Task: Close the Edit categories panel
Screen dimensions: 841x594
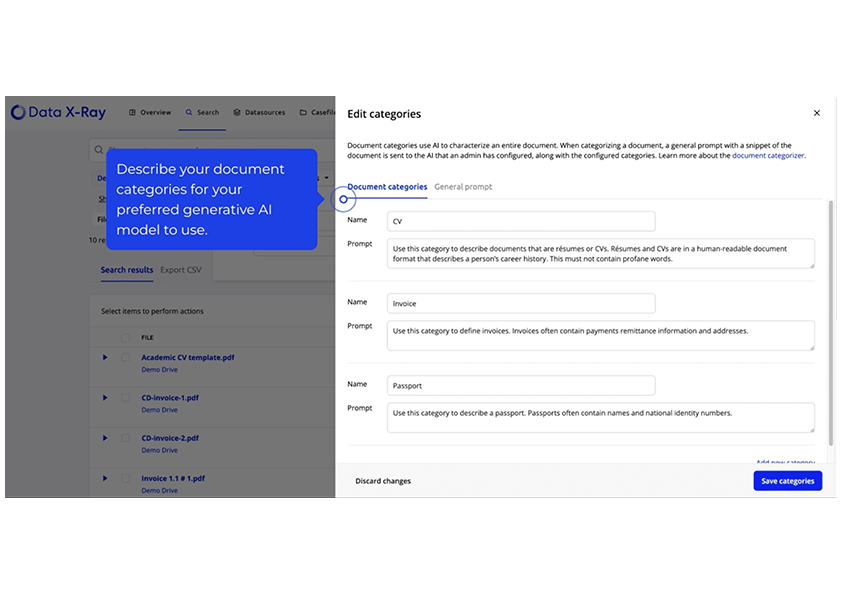Action: (x=816, y=113)
